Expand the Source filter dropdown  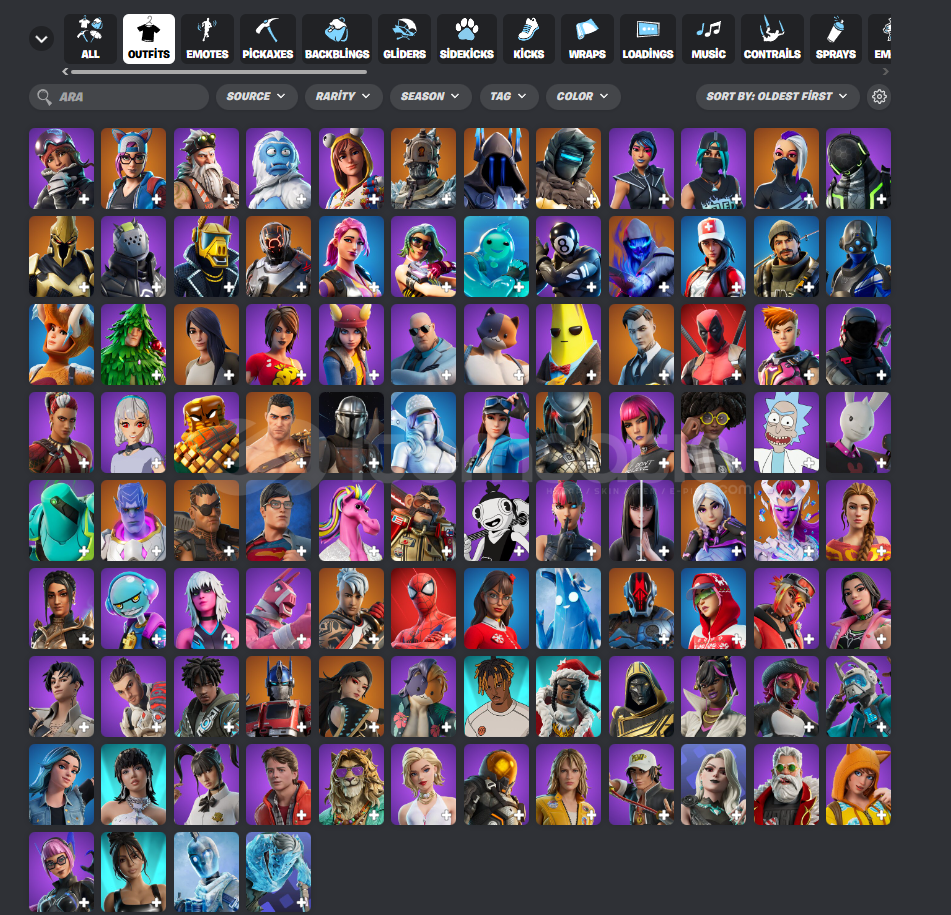point(256,97)
